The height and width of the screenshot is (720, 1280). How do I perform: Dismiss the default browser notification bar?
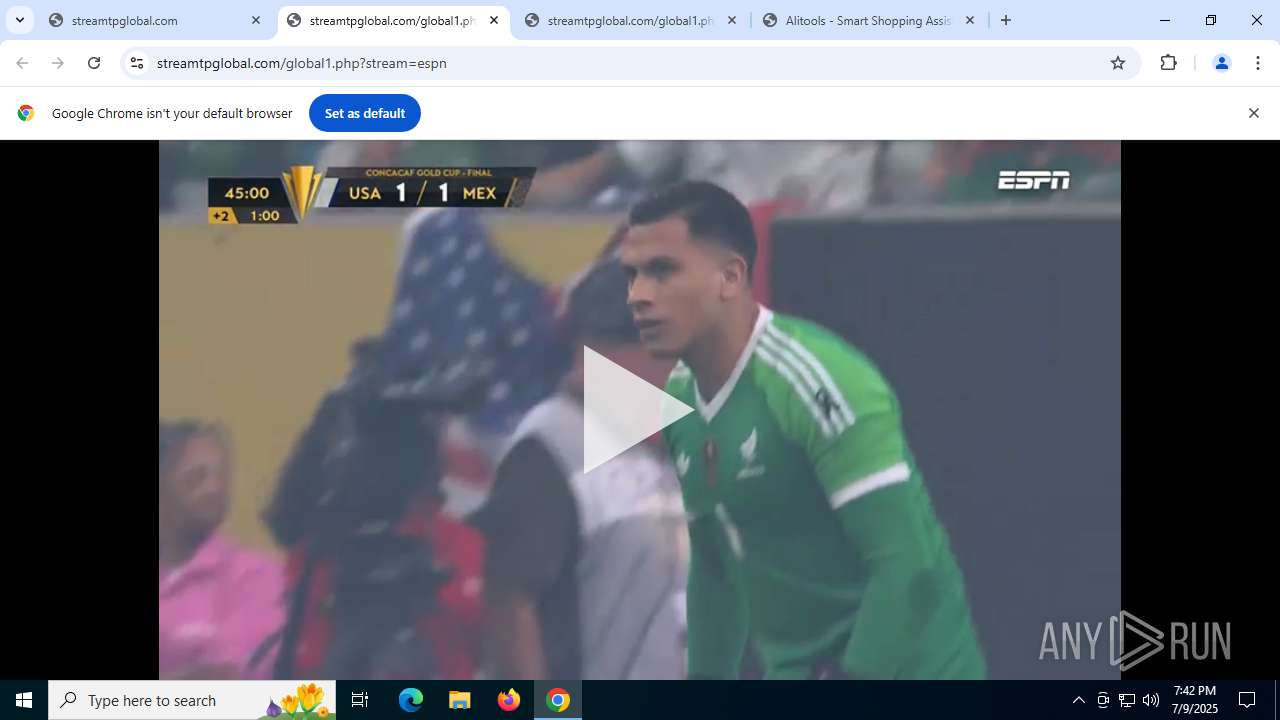pos(1253,113)
